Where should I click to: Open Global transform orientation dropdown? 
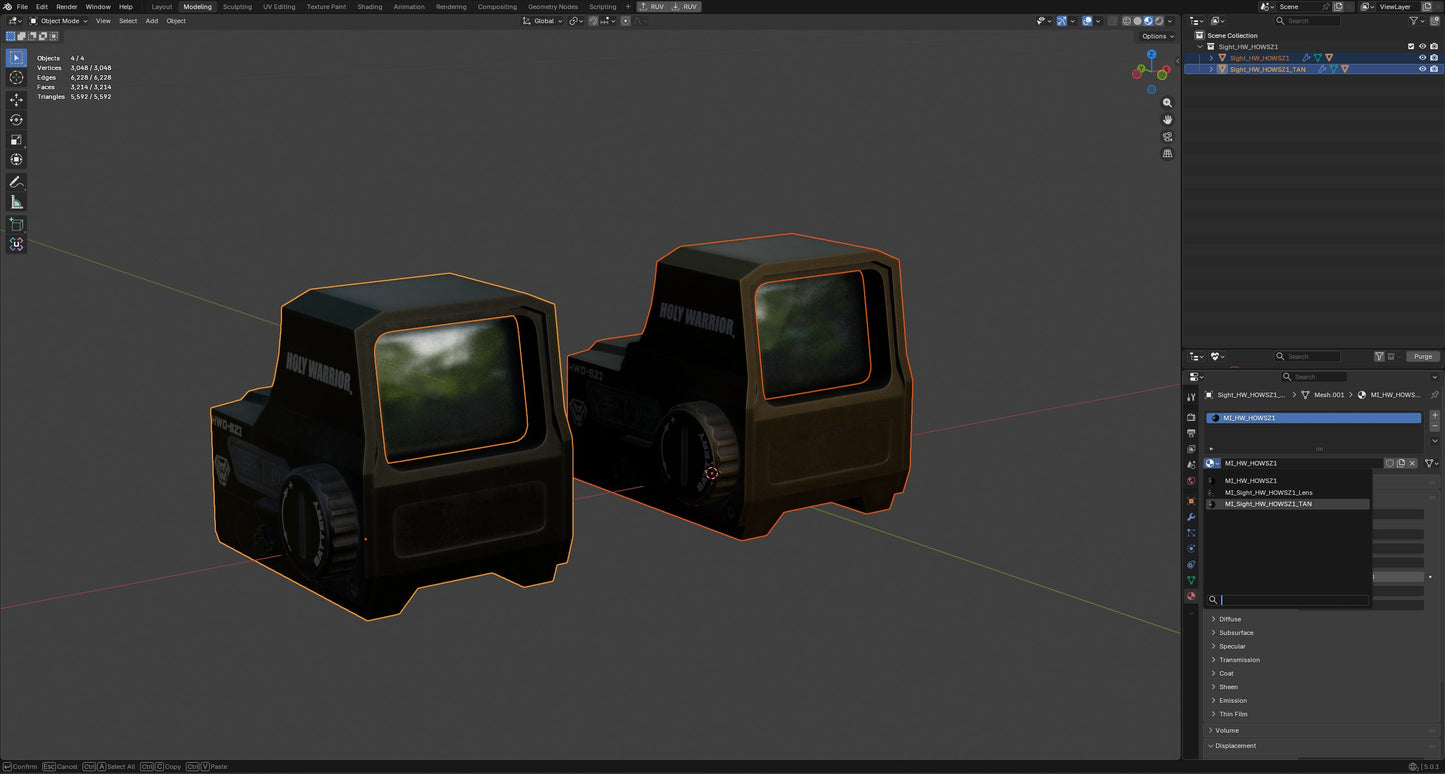[x=542, y=21]
